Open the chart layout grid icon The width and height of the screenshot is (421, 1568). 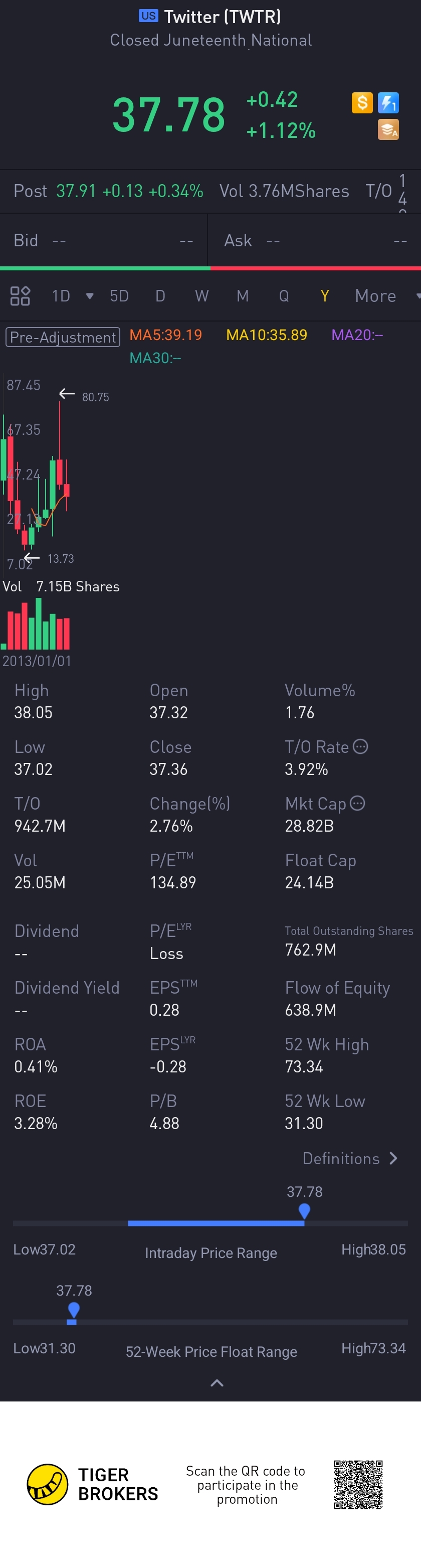(x=20, y=296)
